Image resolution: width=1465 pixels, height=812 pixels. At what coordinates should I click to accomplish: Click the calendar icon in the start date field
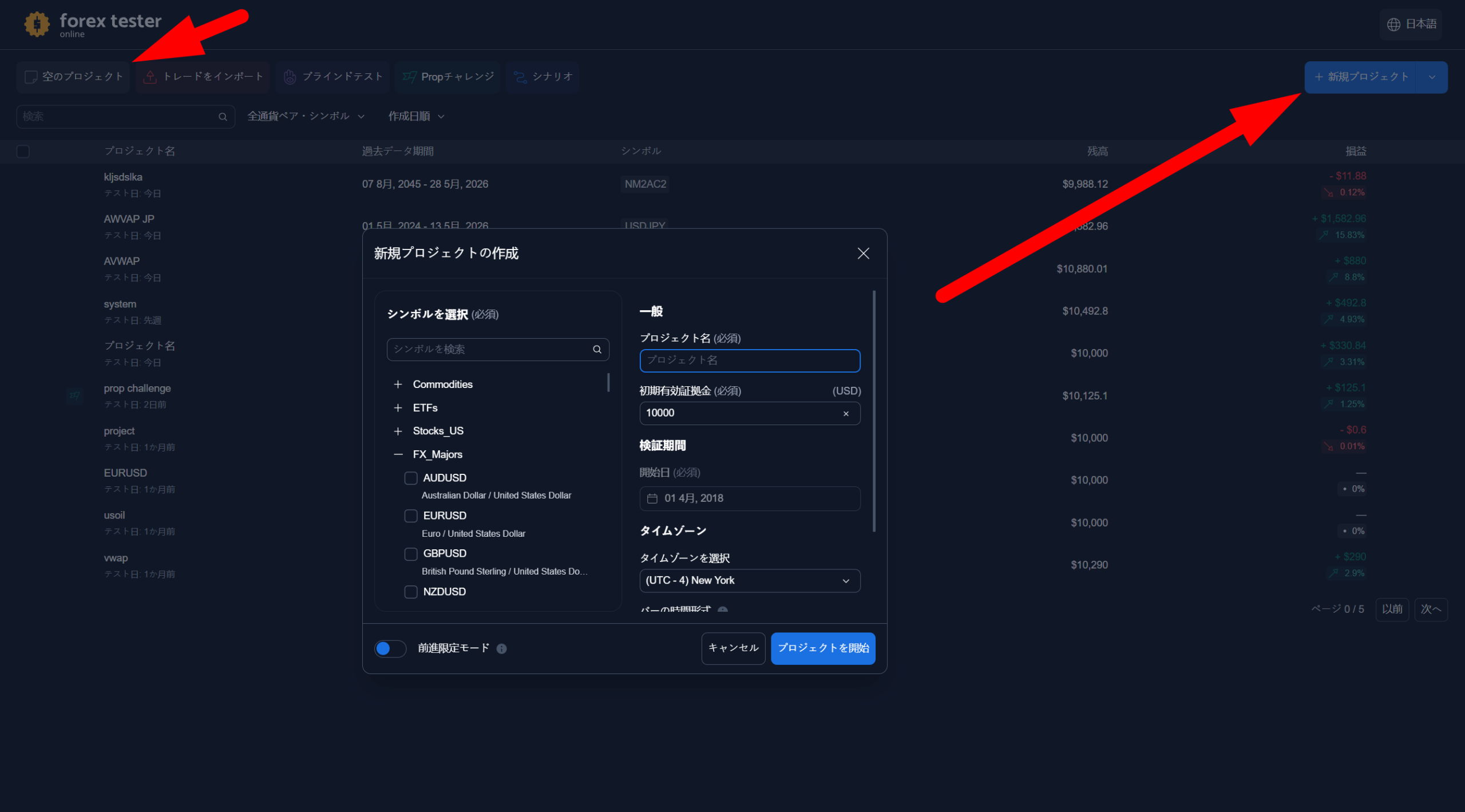point(652,498)
